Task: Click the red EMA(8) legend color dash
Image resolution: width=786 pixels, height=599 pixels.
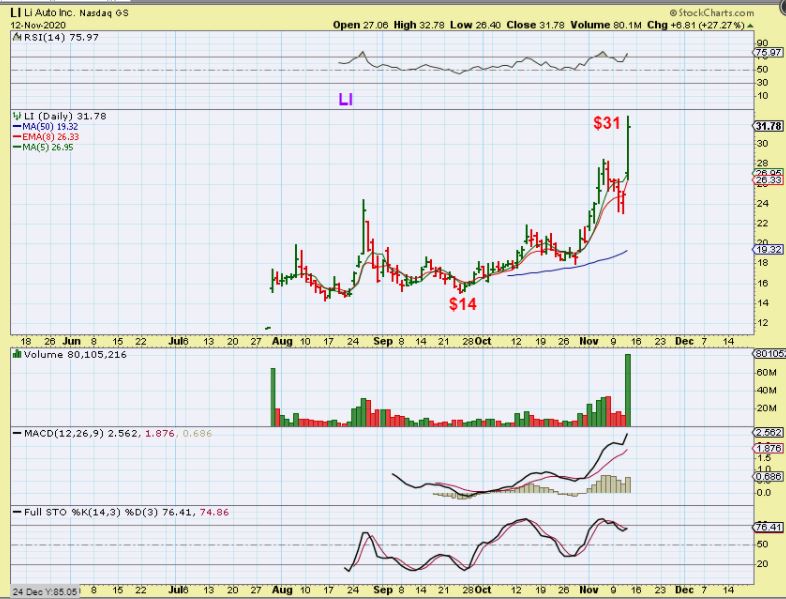Action: click(17, 137)
